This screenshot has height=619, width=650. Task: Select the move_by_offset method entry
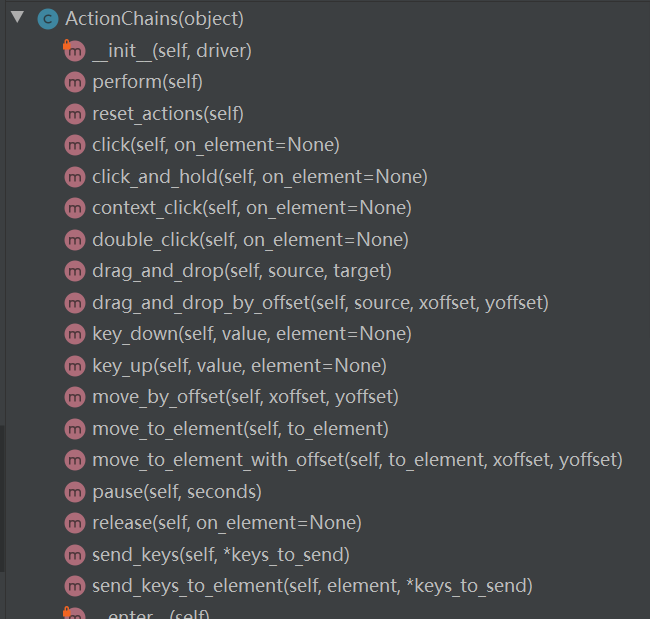click(245, 397)
